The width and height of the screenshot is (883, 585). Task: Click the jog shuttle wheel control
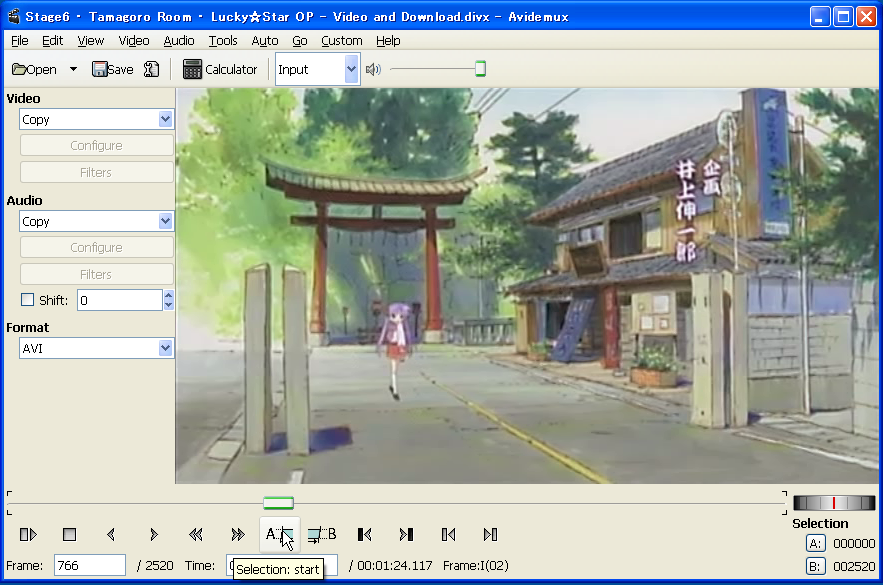[x=834, y=503]
